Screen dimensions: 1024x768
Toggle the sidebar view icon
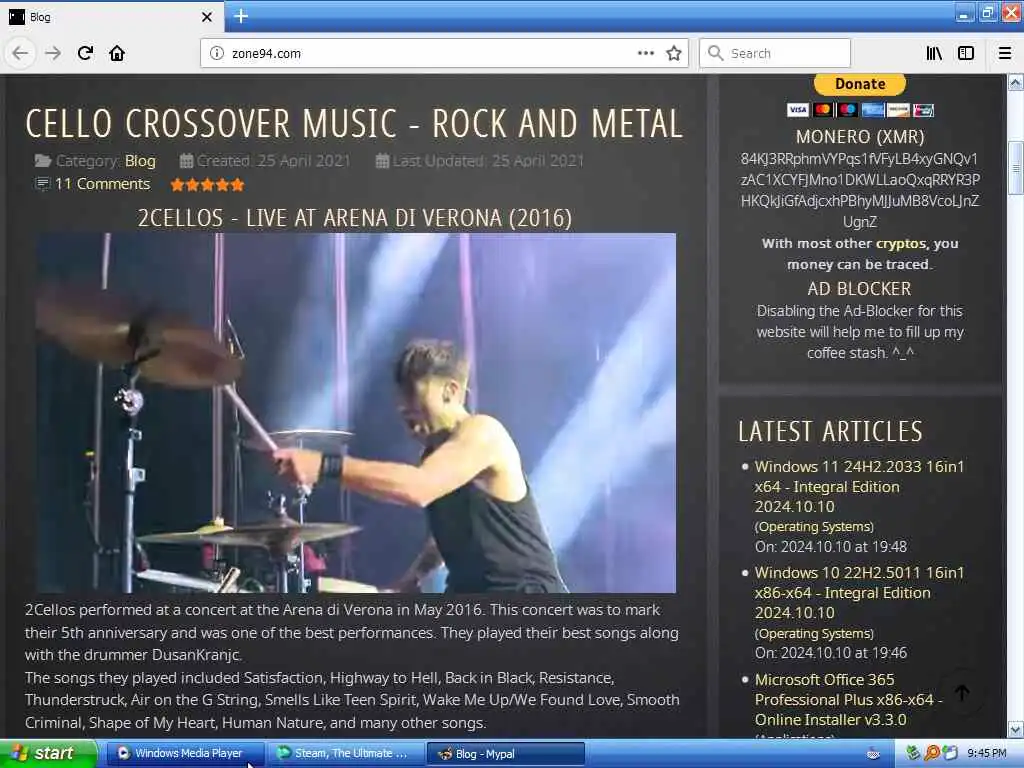[966, 53]
